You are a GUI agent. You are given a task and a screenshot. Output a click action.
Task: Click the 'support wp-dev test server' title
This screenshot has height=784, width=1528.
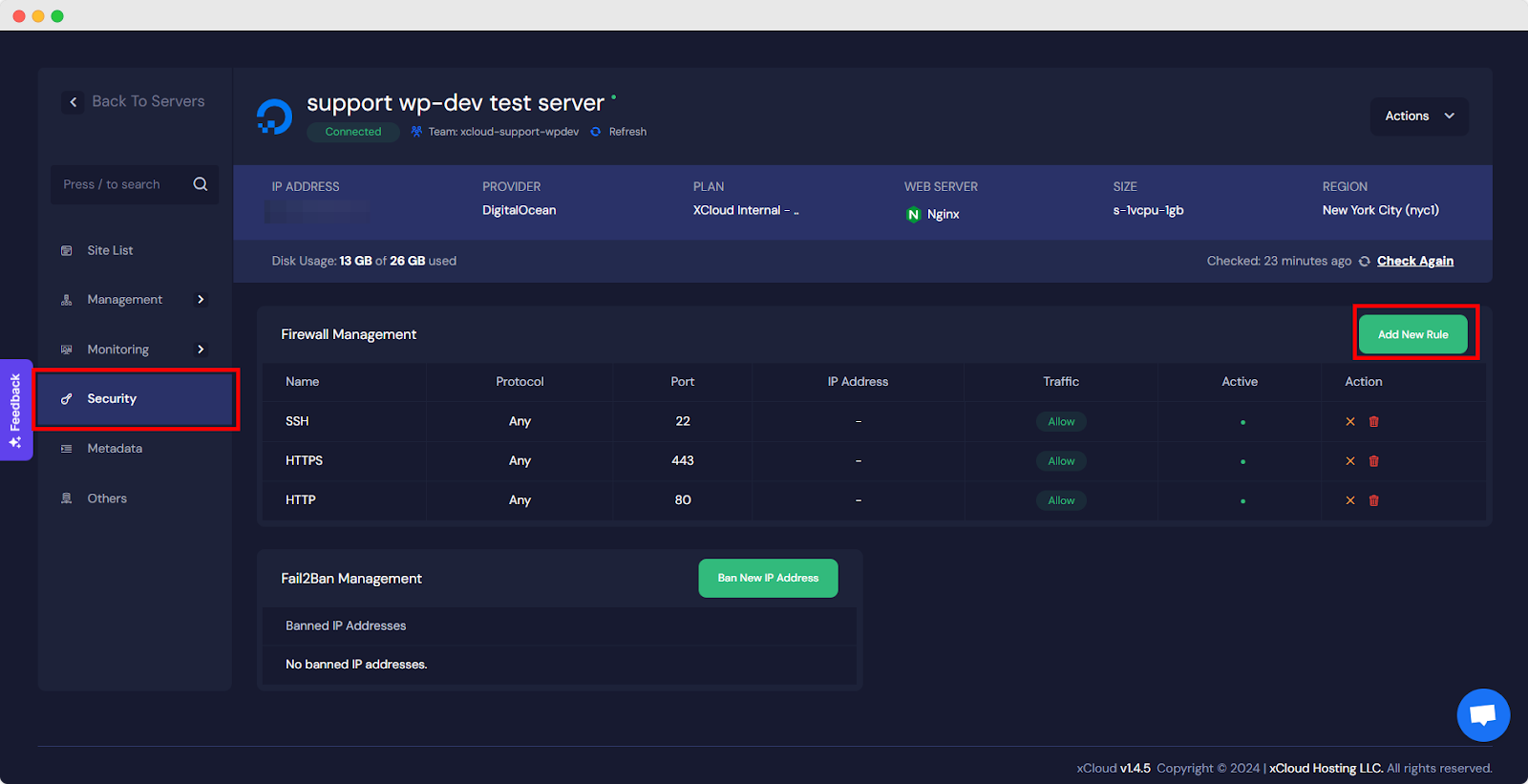coord(456,103)
